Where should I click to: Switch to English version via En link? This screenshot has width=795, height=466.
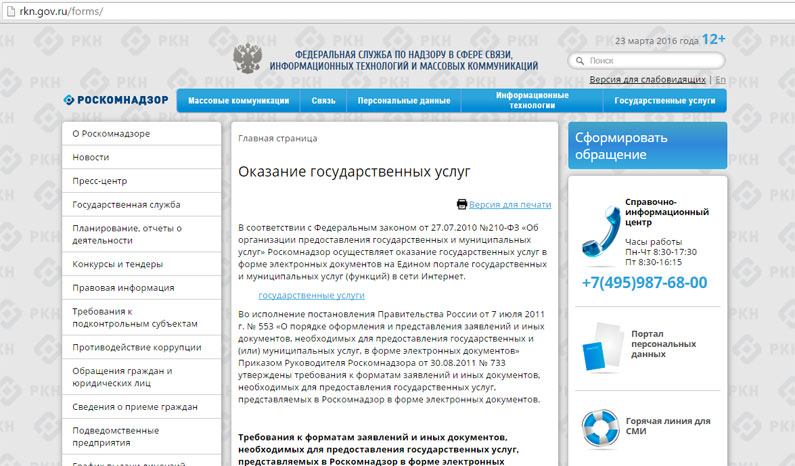click(720, 79)
